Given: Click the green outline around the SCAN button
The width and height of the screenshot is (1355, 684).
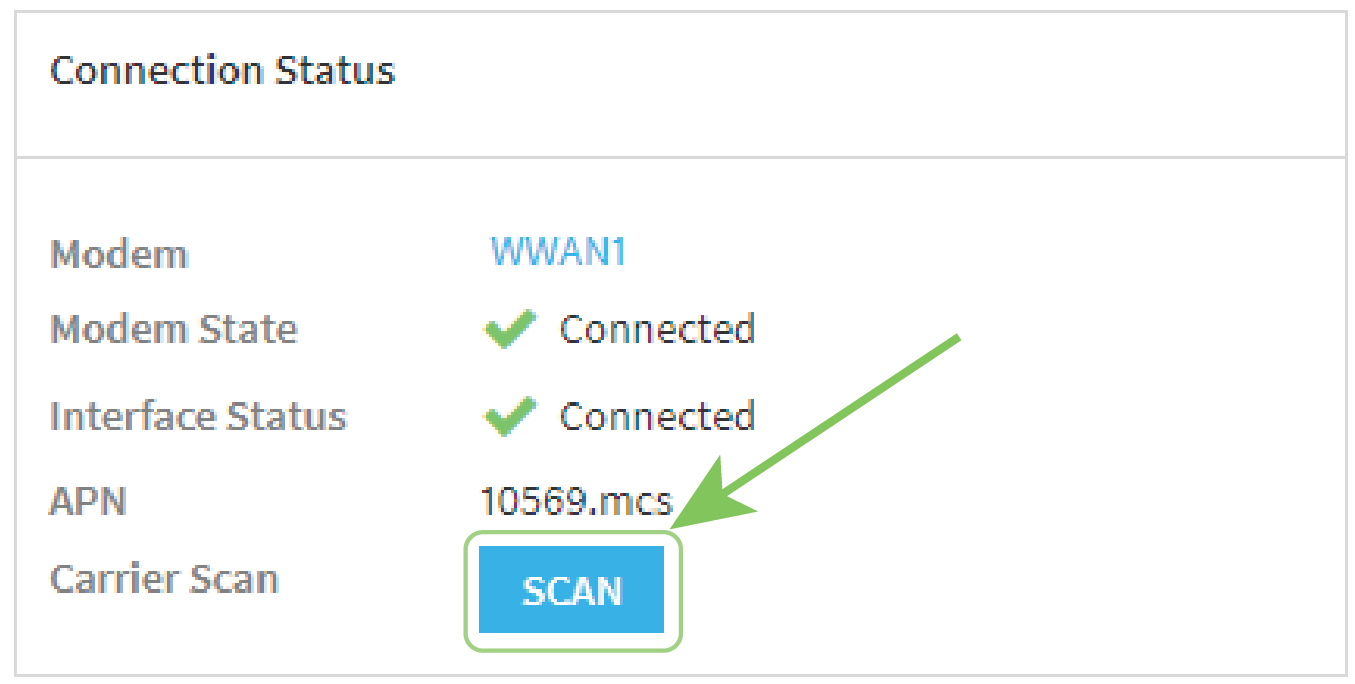Looking at the screenshot, I should [x=467, y=590].
